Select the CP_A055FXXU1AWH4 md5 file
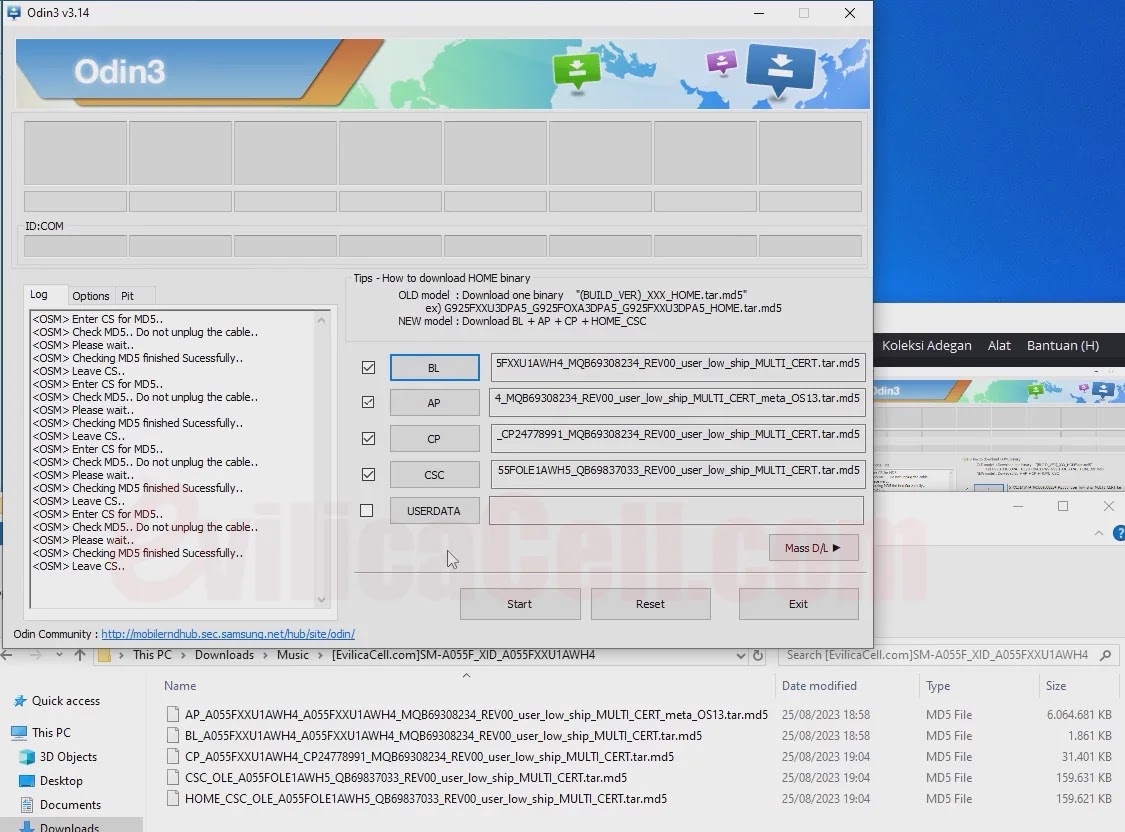1125x832 pixels. tap(429, 756)
